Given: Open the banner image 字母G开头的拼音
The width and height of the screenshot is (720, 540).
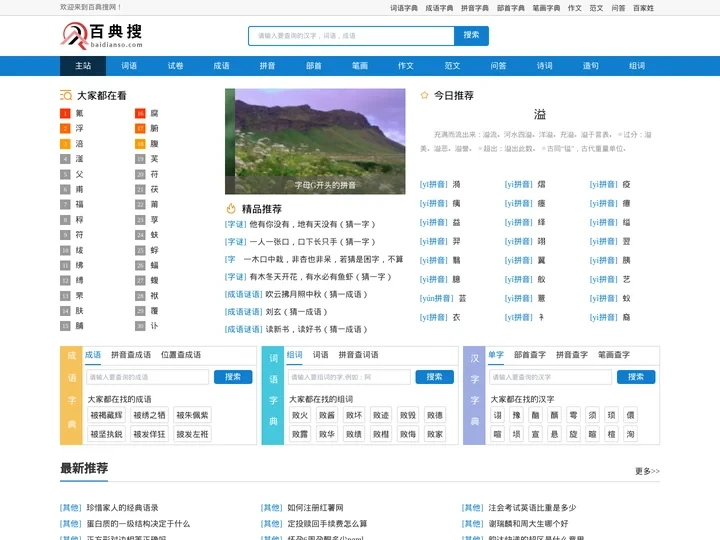Looking at the screenshot, I should (315, 141).
